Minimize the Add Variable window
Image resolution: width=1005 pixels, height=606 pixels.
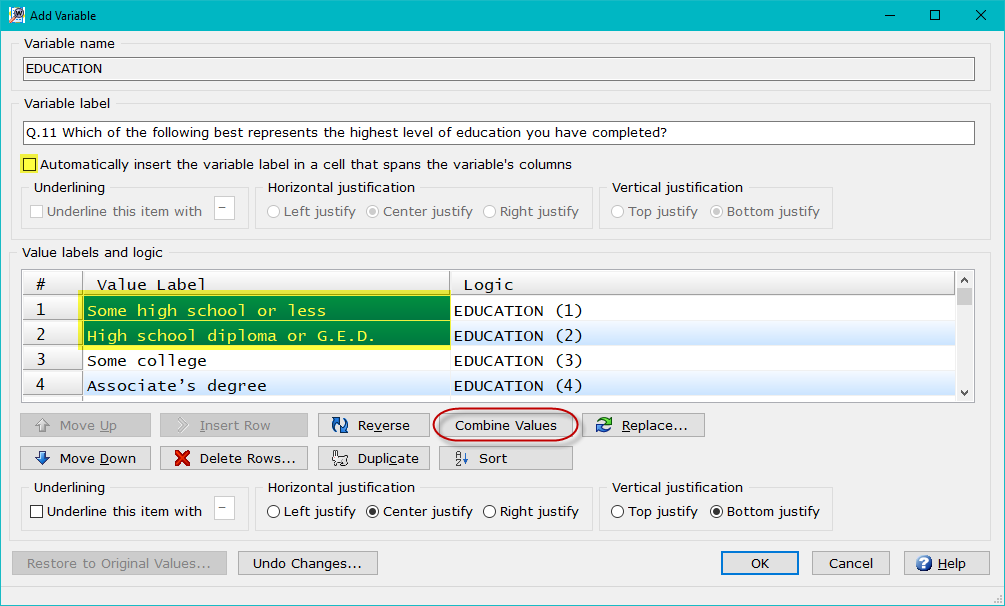click(889, 15)
